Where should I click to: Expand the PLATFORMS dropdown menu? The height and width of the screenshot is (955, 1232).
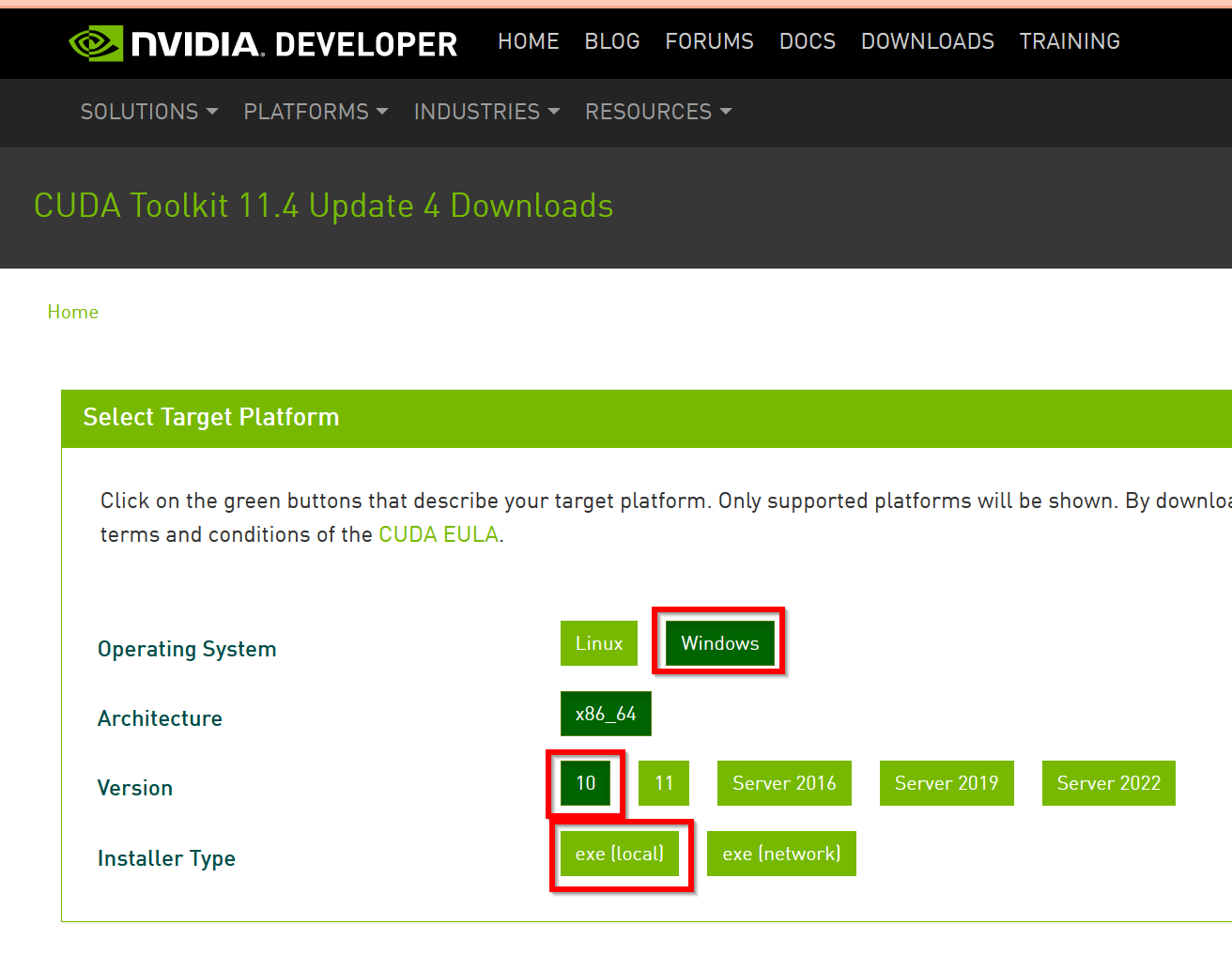(x=316, y=112)
